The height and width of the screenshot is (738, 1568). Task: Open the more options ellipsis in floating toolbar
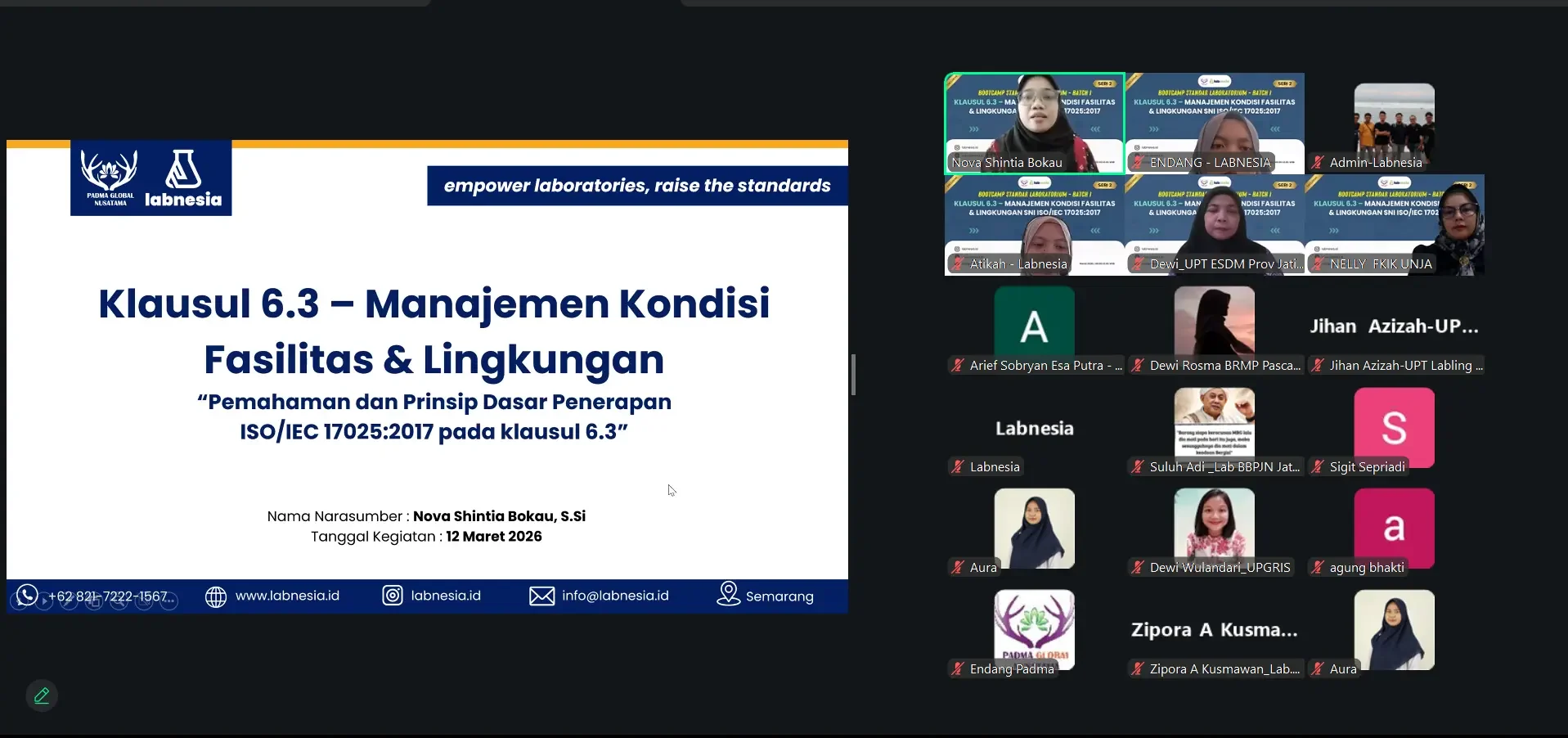point(168,601)
